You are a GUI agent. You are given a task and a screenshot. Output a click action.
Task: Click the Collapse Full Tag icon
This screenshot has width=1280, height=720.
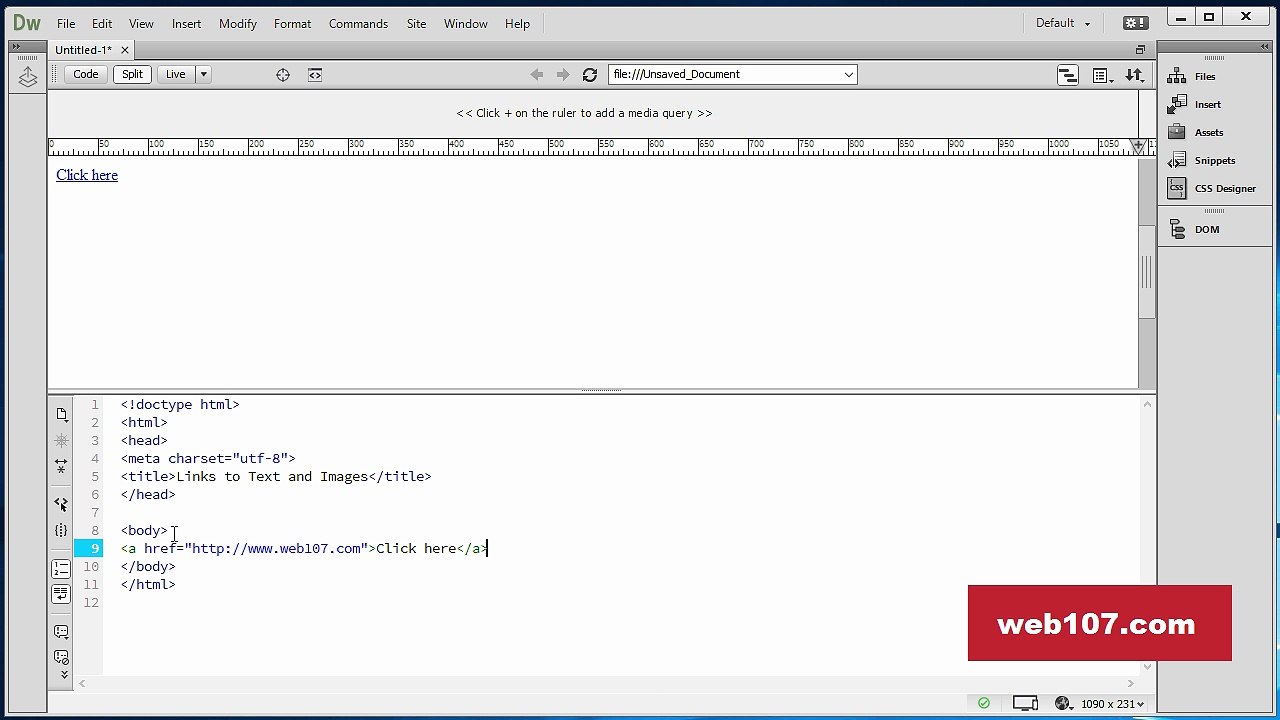pos(61,466)
